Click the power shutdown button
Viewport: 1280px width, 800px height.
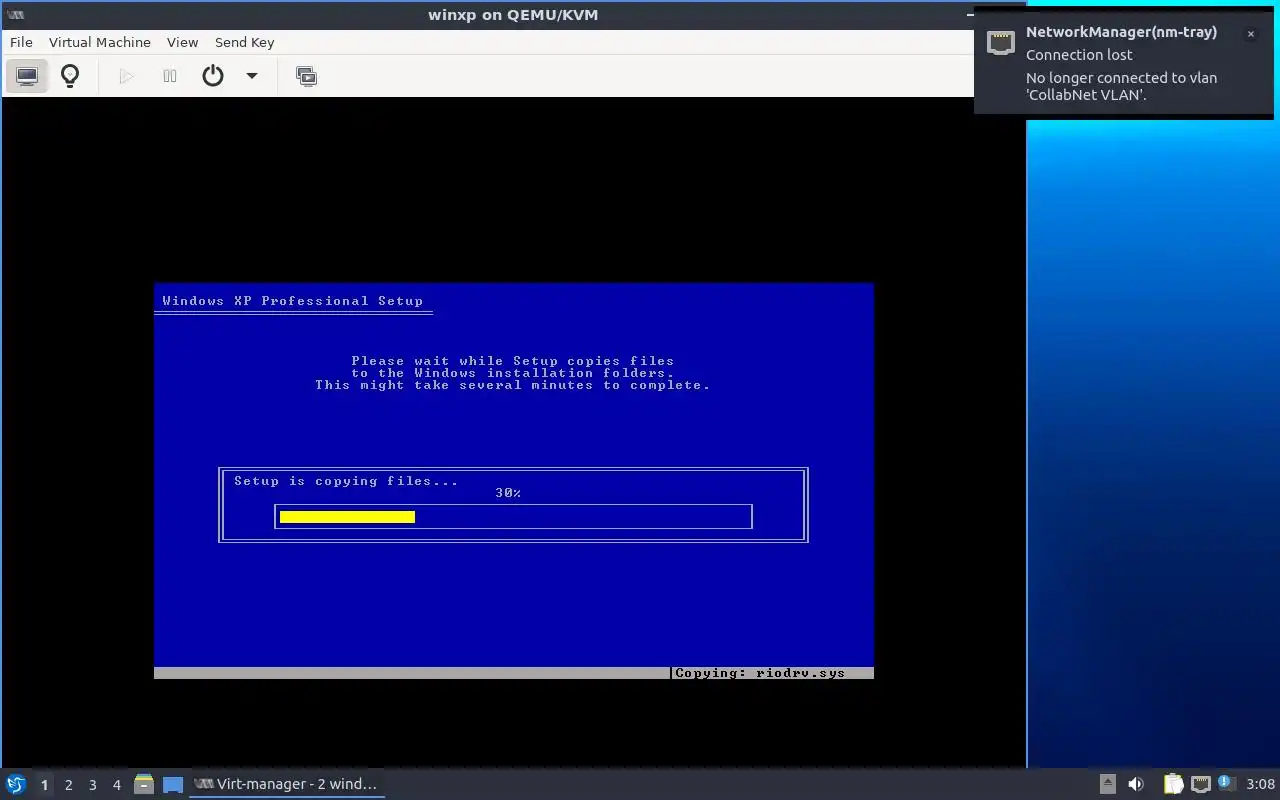(213, 76)
